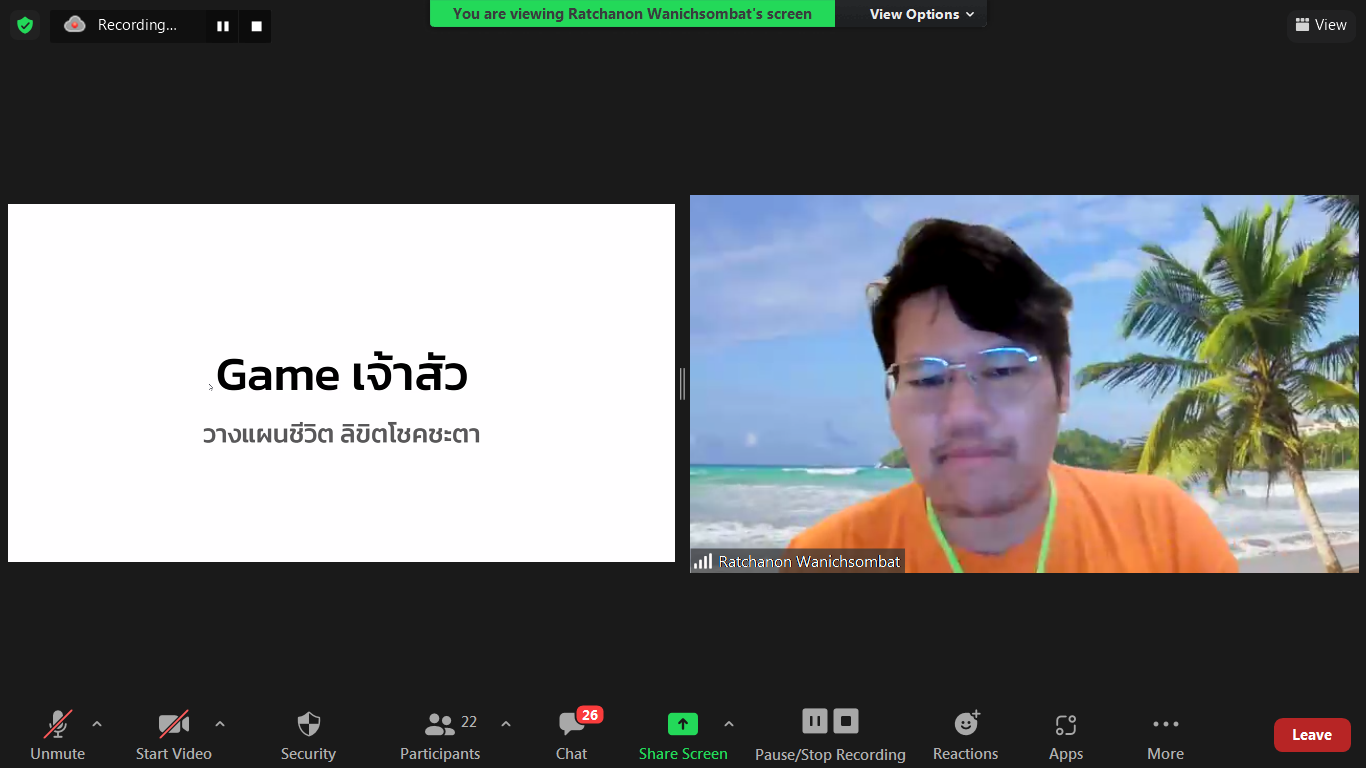
Task: Open the Apps panel
Action: [1066, 736]
